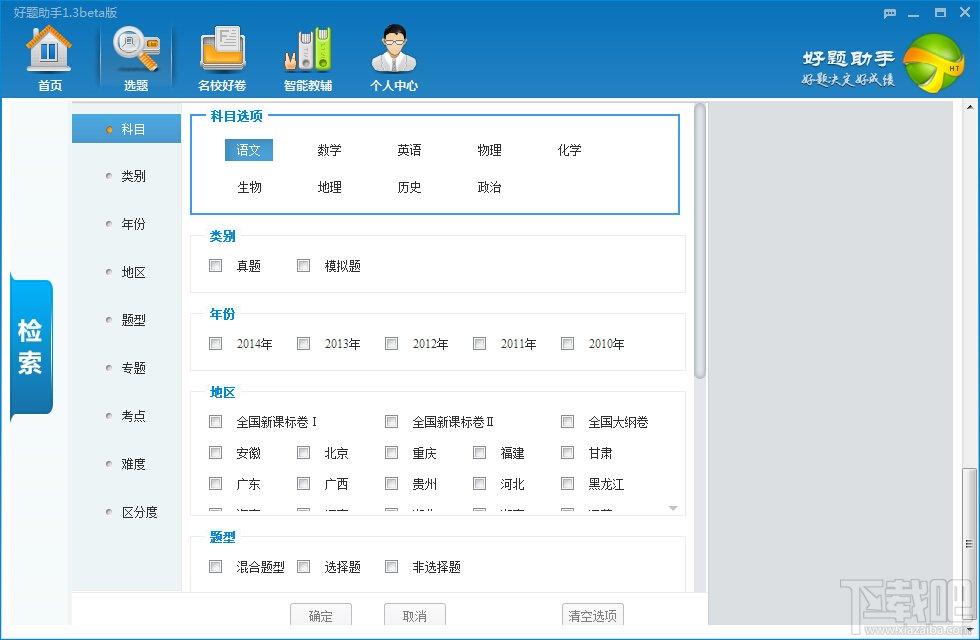Open the 名校好卷 papers icon

click(x=222, y=49)
